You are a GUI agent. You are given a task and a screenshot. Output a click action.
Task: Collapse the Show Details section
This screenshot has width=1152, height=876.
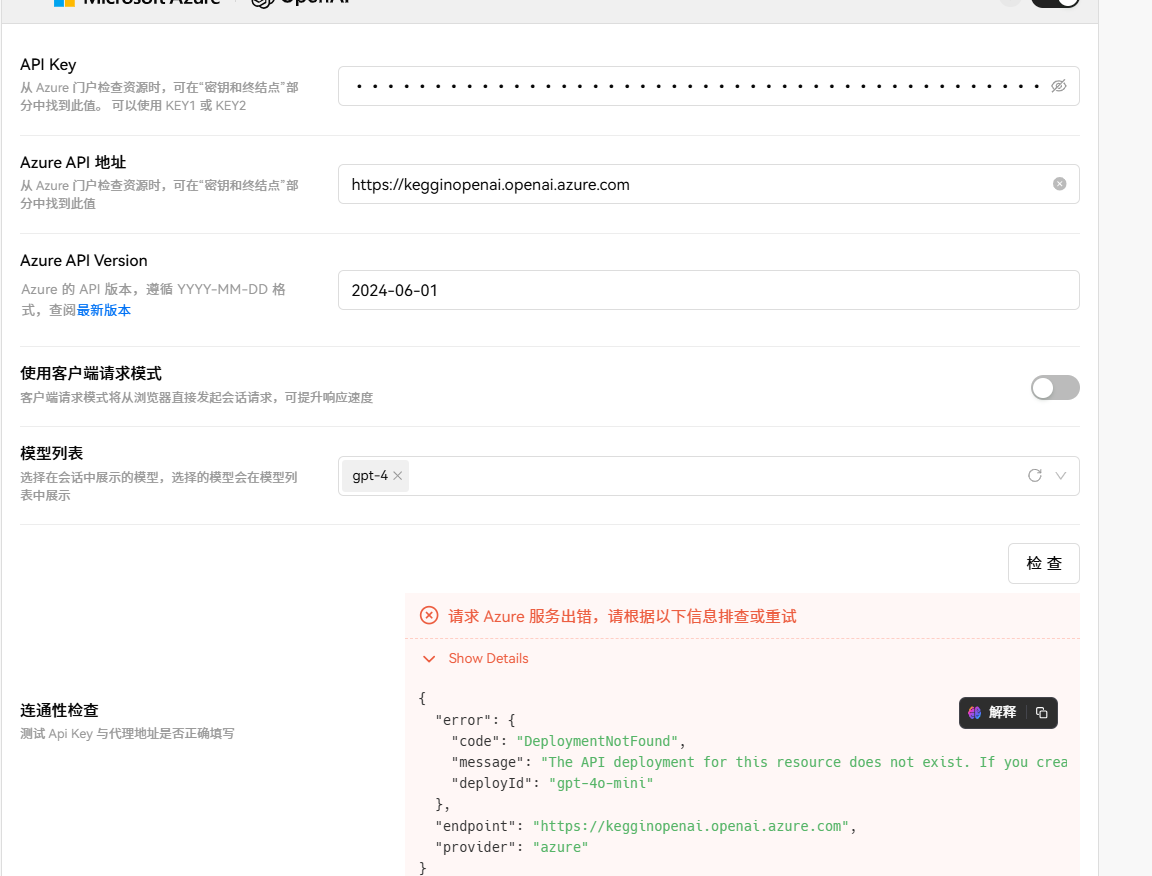476,658
